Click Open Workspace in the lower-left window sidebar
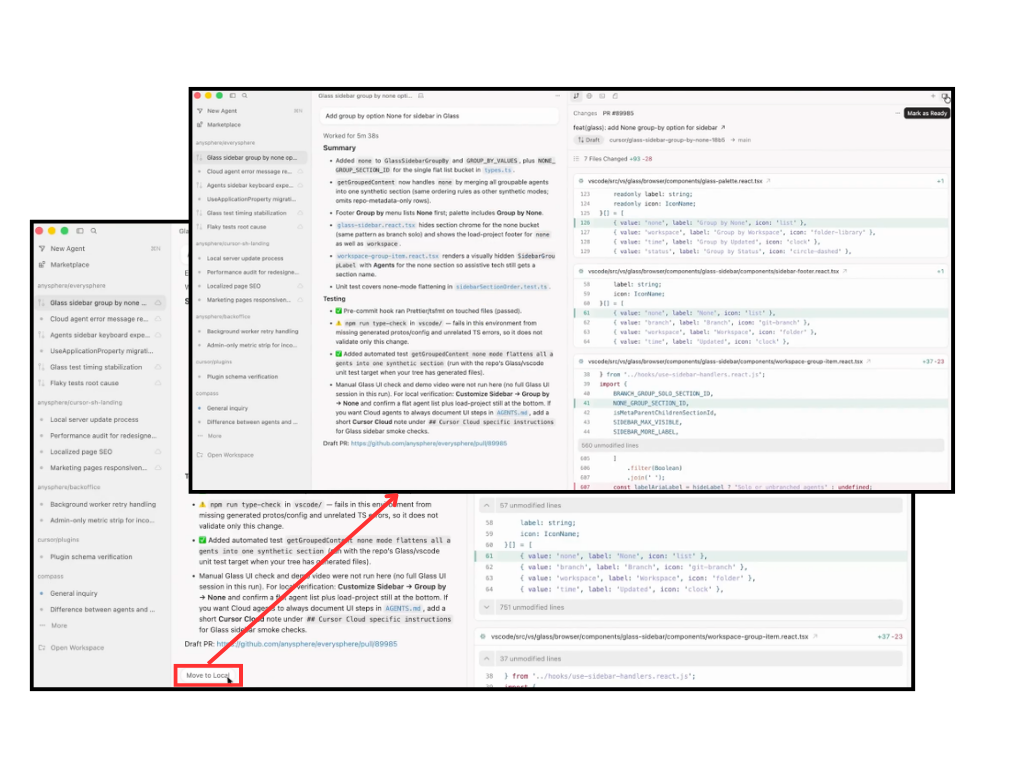 pos(77,648)
